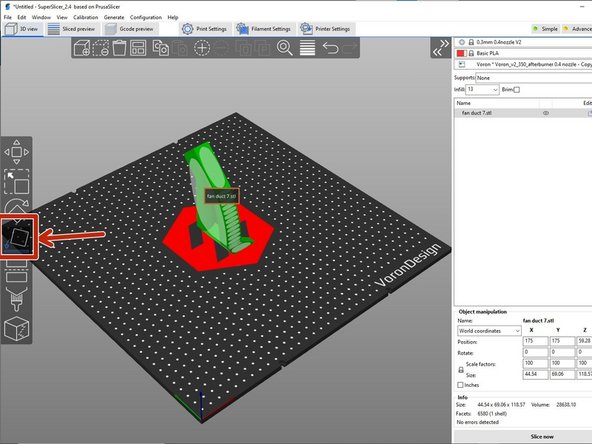Open the View menu
The width and height of the screenshot is (592, 444).
point(62,17)
